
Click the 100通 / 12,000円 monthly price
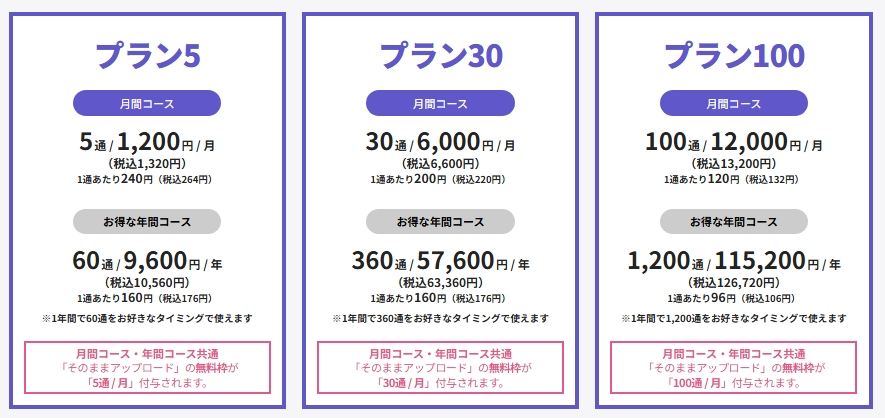tap(734, 142)
